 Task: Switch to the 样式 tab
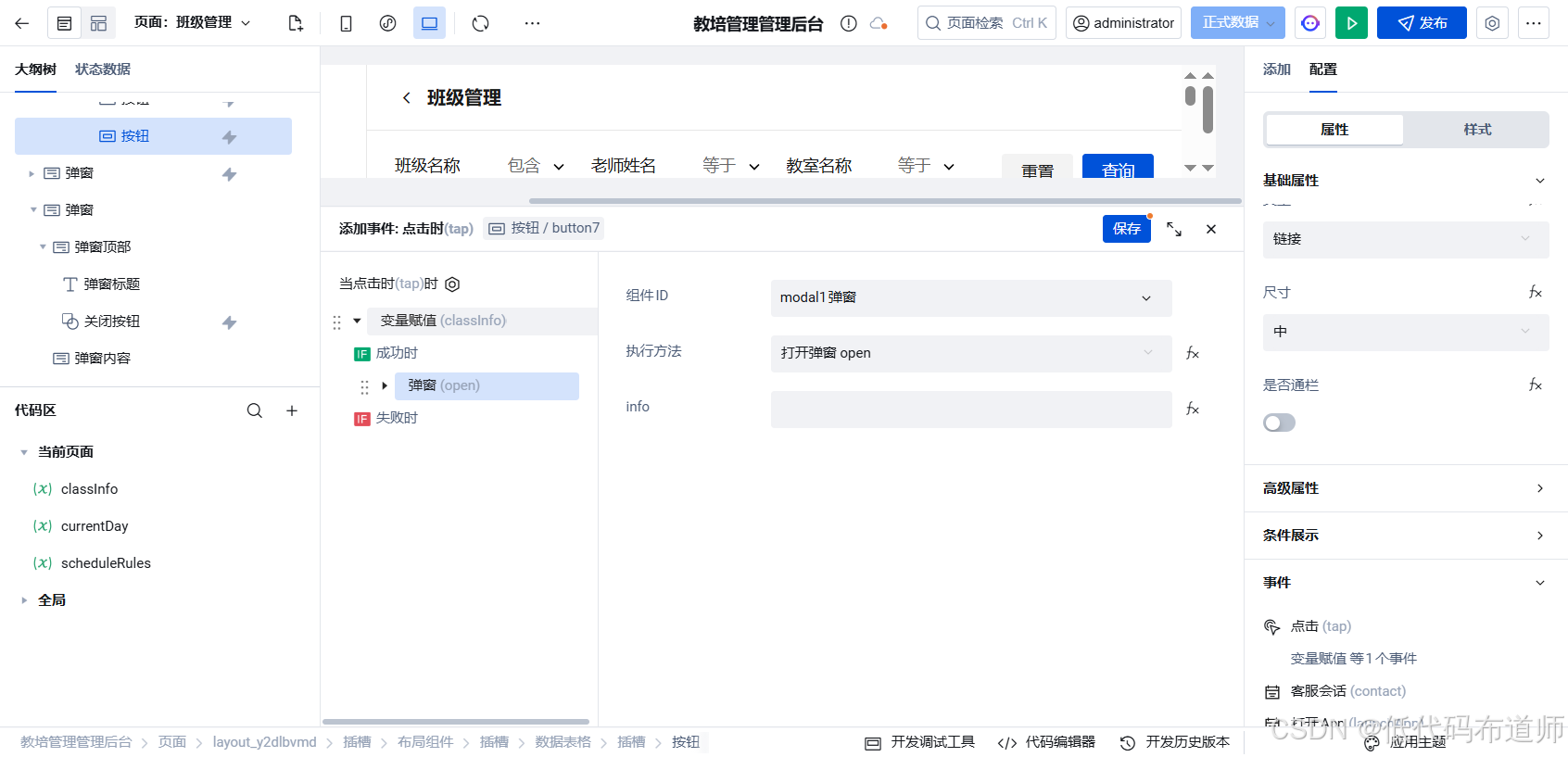1477,130
